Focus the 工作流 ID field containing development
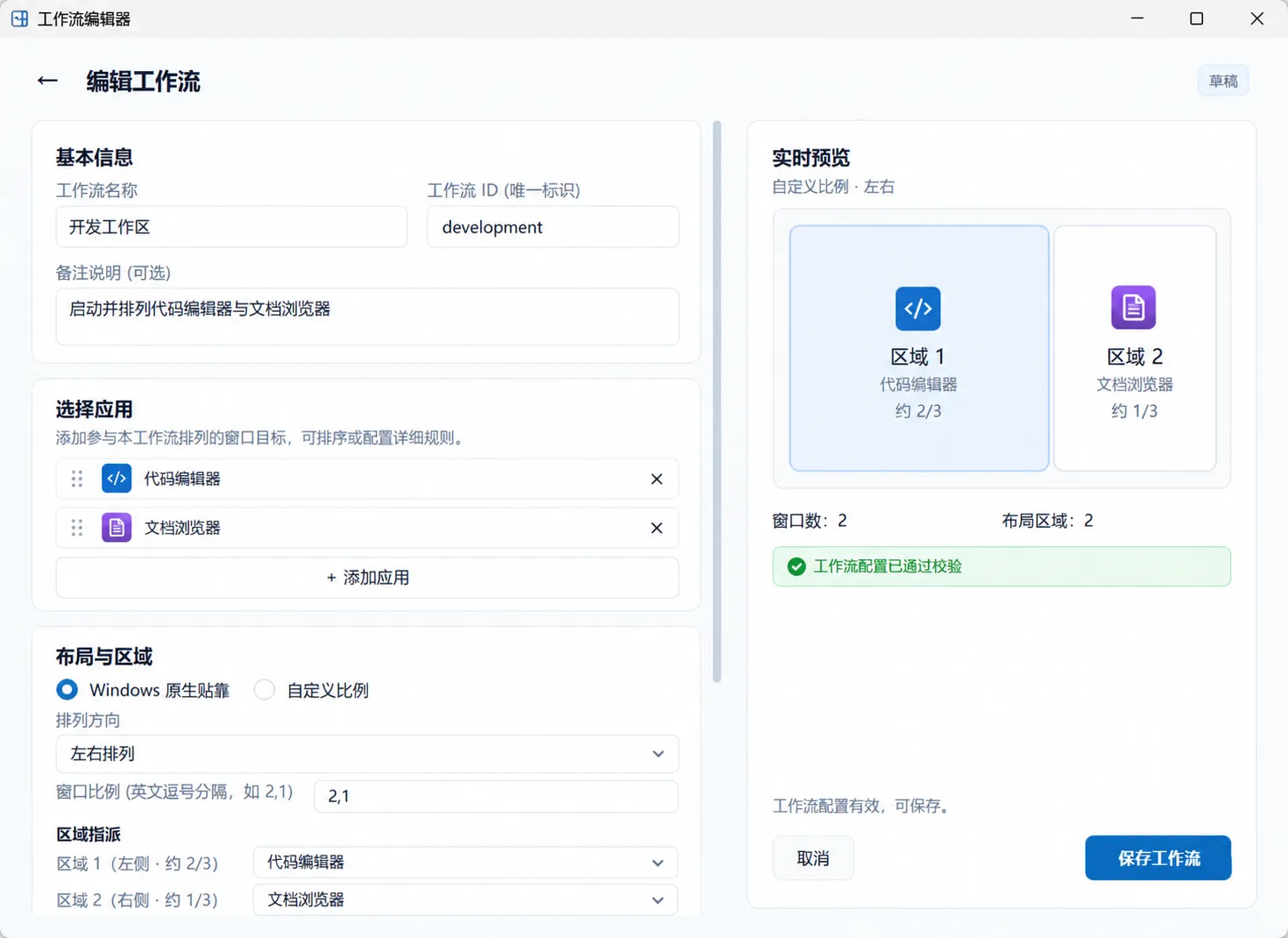 tap(553, 227)
